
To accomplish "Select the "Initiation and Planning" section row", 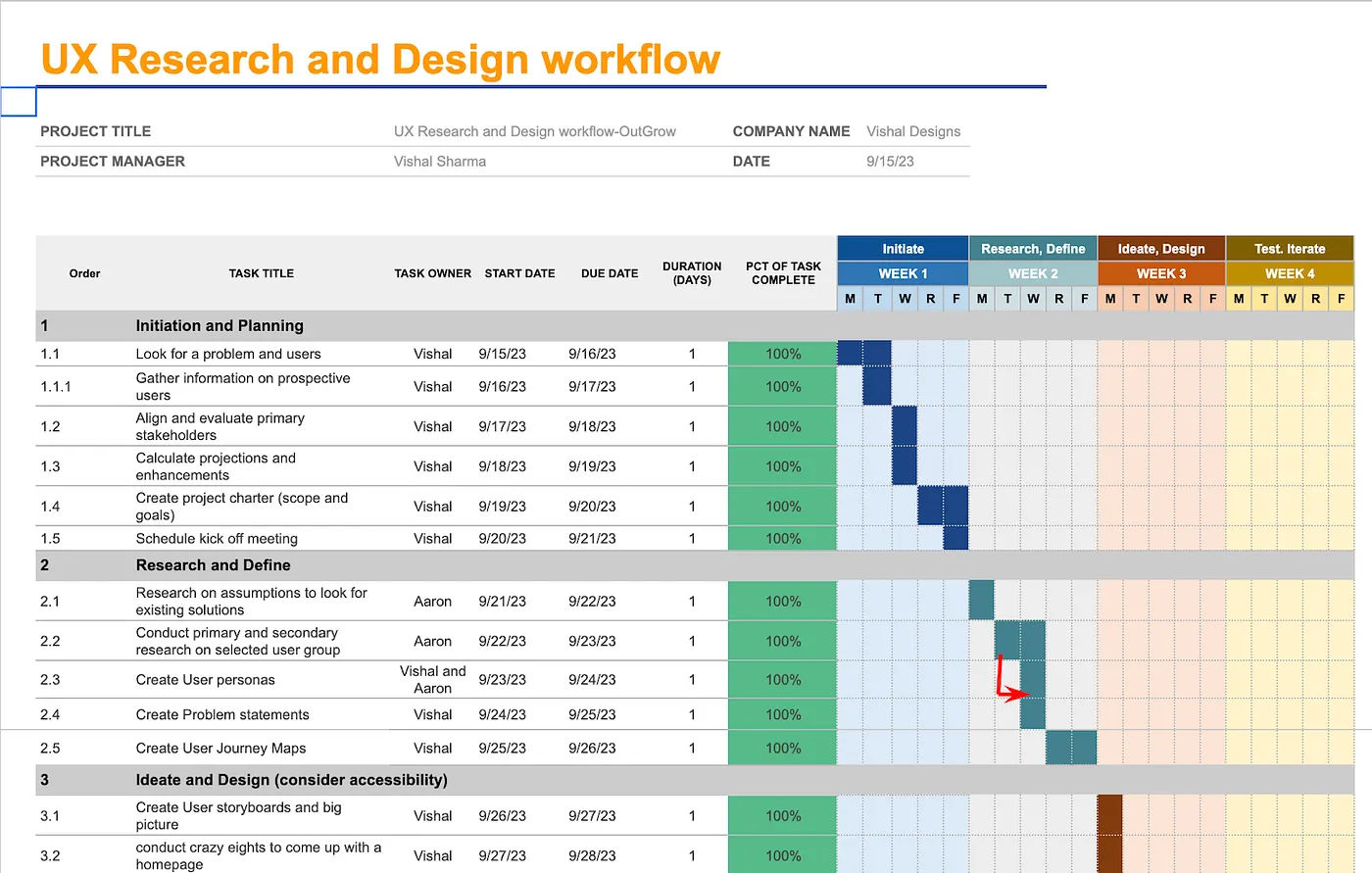I will (220, 325).
